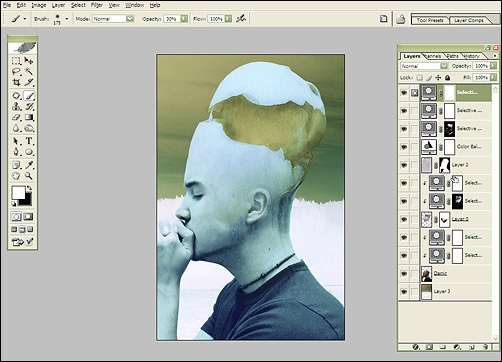The image size is (502, 362).
Task: Open layer Opacity arrow in Layers panel
Action: click(493, 66)
